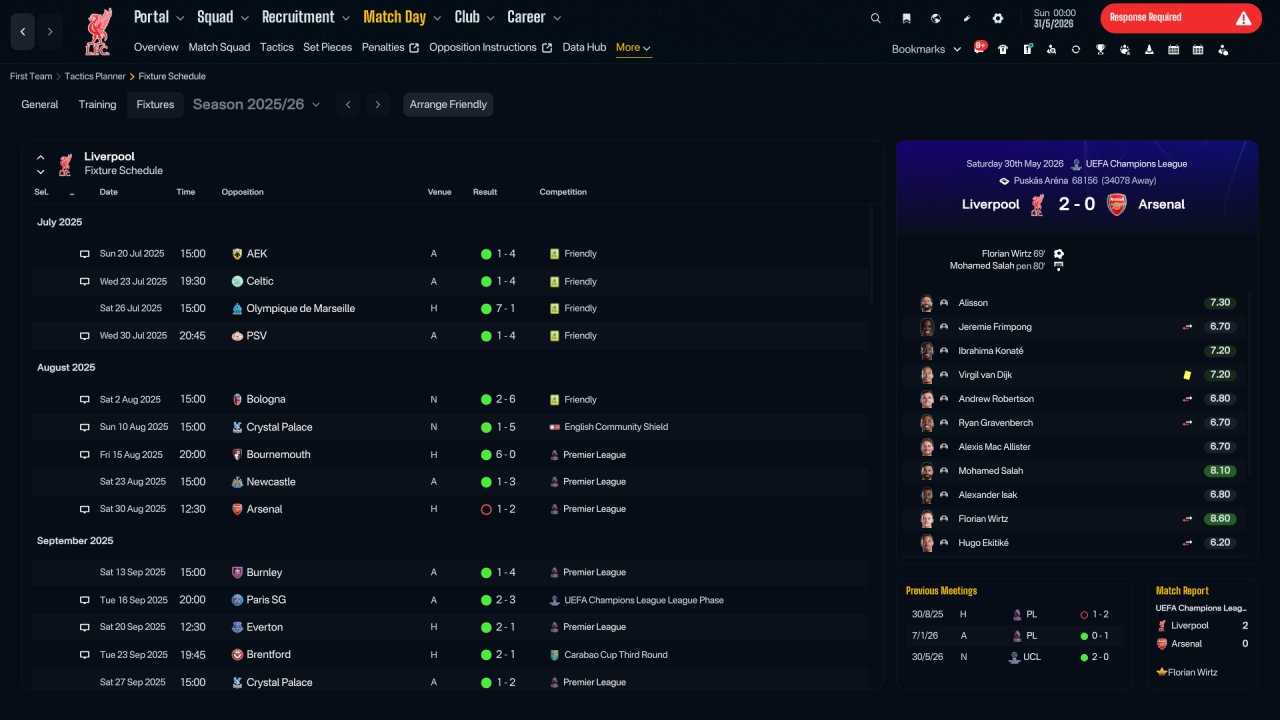The image size is (1280, 720).
Task: Switch to the General tab
Action: point(40,105)
